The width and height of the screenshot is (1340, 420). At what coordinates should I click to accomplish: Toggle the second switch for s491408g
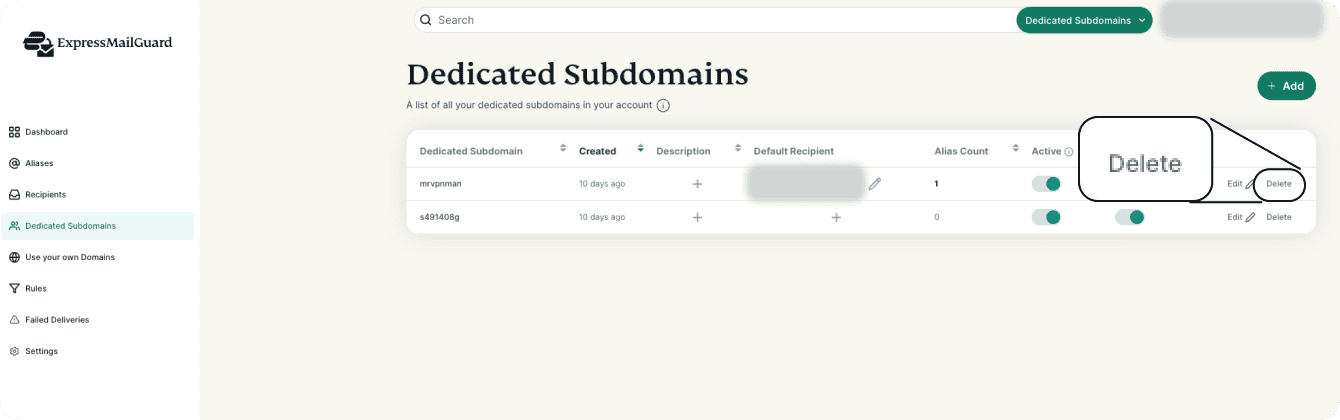pyautogui.click(x=1129, y=217)
